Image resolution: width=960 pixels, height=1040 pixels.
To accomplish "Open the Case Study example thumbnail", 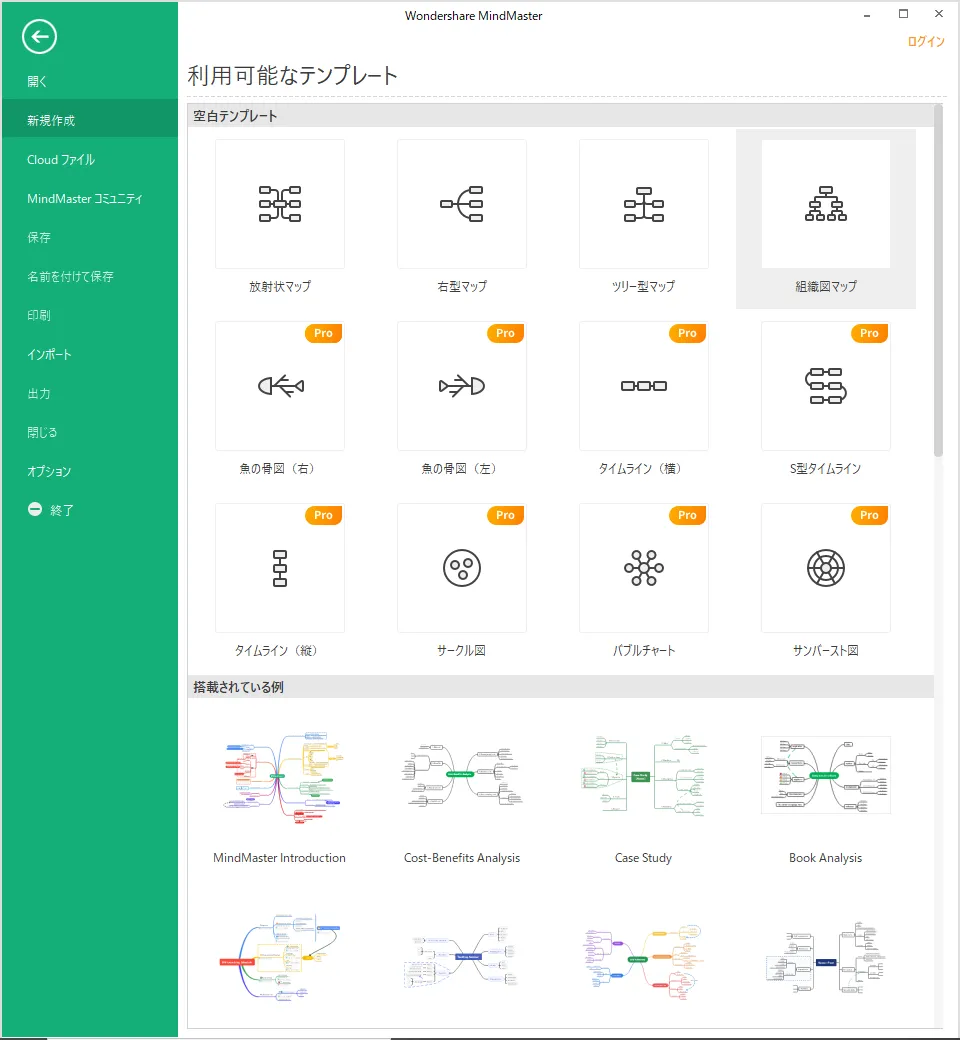I will pos(644,775).
